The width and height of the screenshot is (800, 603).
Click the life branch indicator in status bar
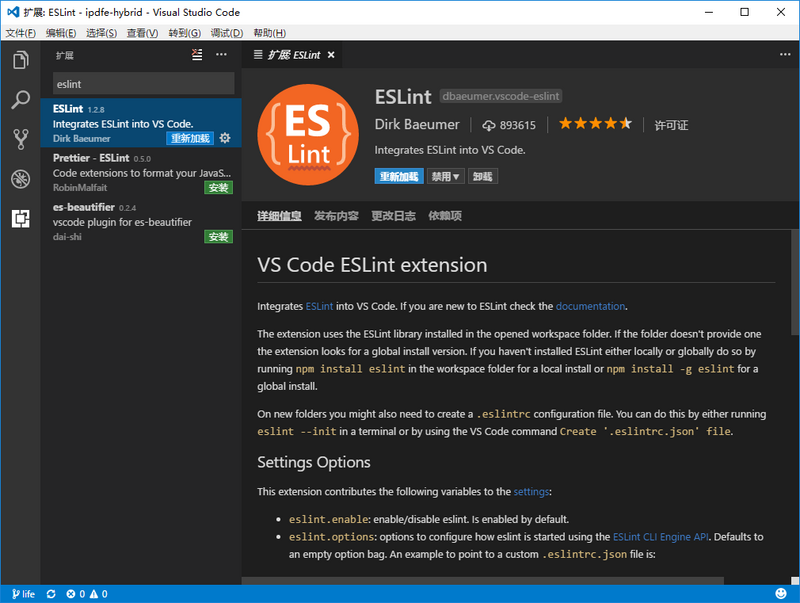pos(23,594)
